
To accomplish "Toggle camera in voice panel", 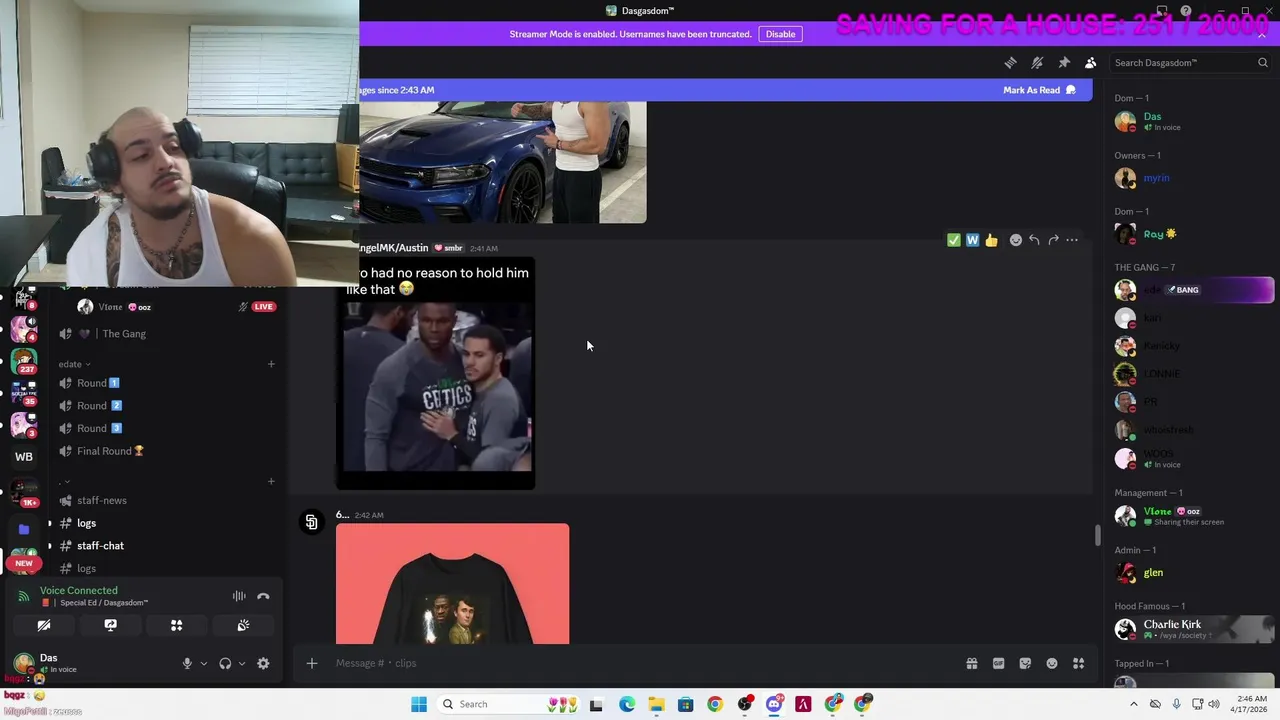I will pos(44,625).
